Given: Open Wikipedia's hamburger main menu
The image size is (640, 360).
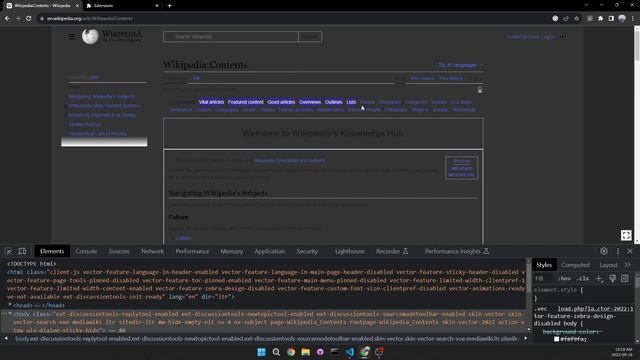Looking at the screenshot, I should click(72, 36).
